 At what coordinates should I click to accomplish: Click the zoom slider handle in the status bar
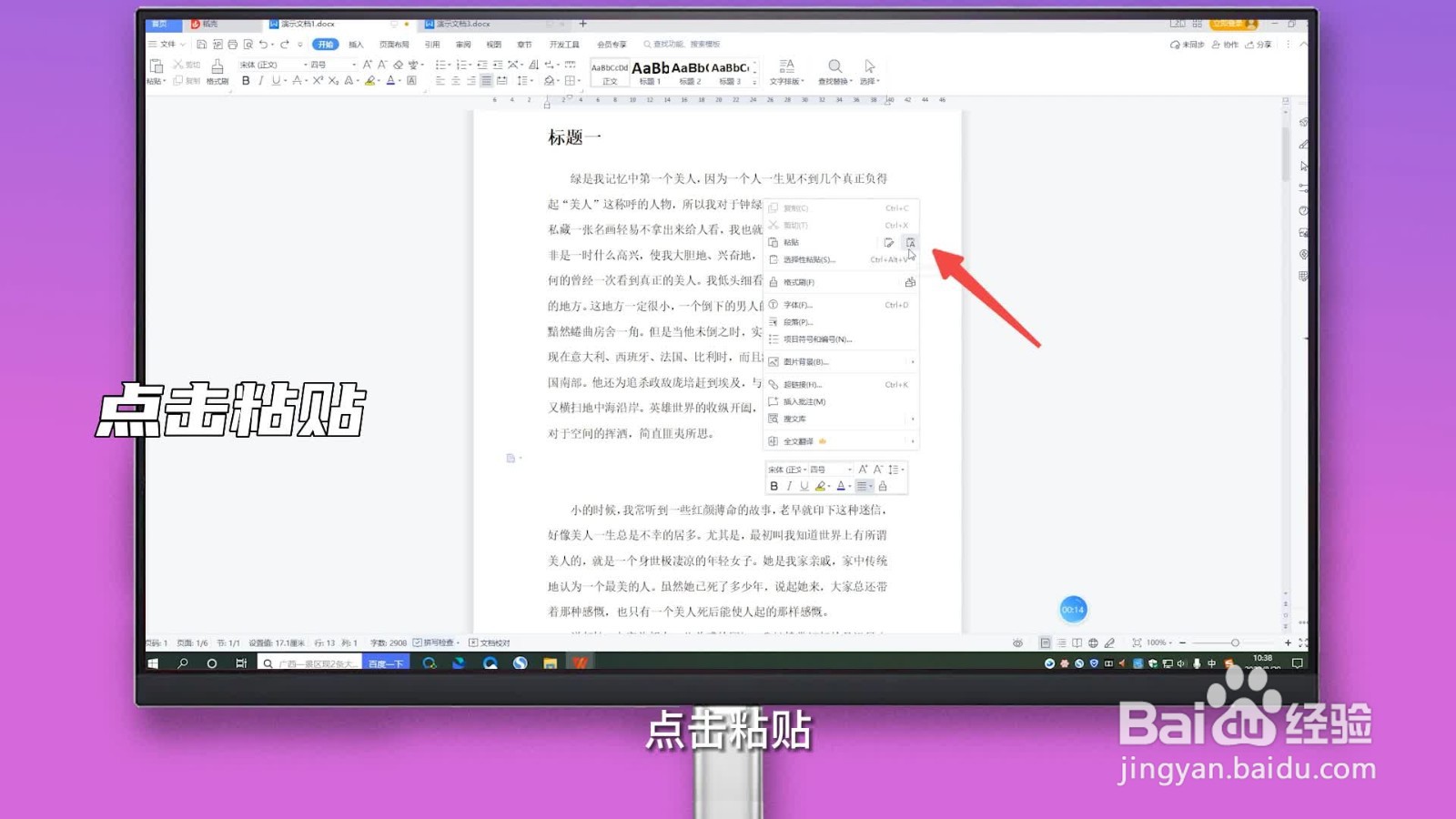[1235, 643]
